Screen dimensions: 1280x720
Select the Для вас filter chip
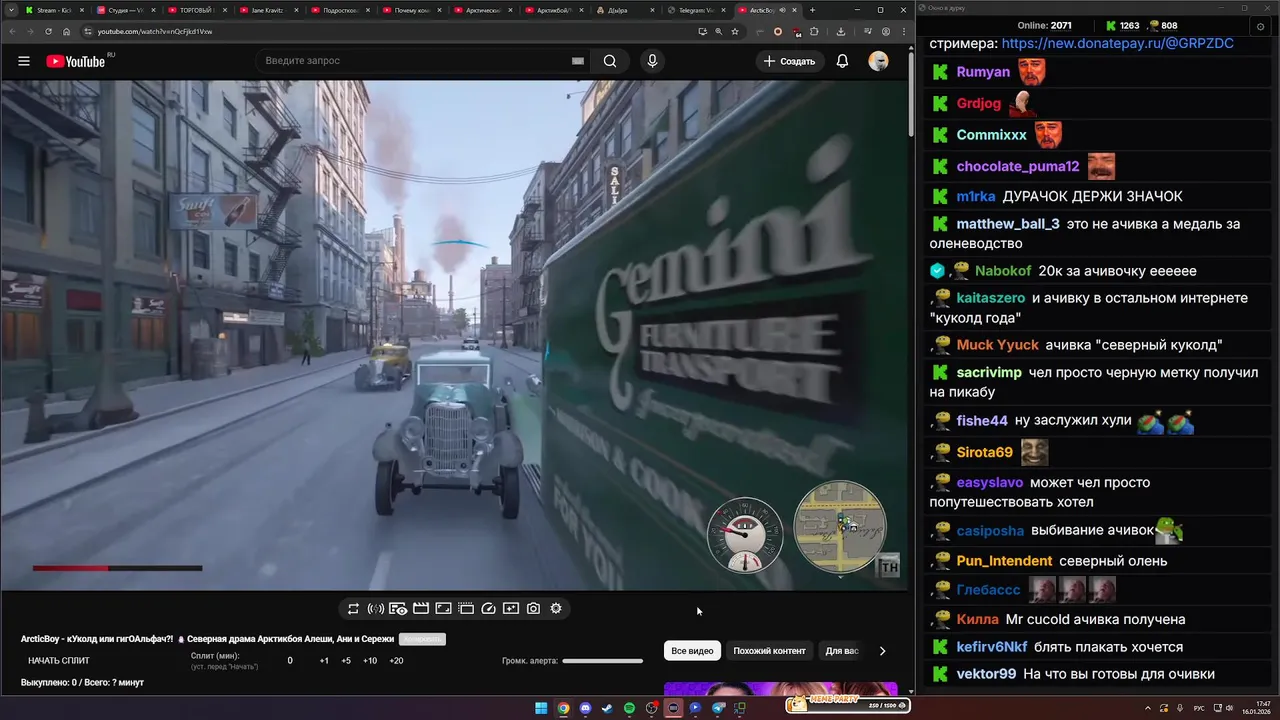pos(842,651)
